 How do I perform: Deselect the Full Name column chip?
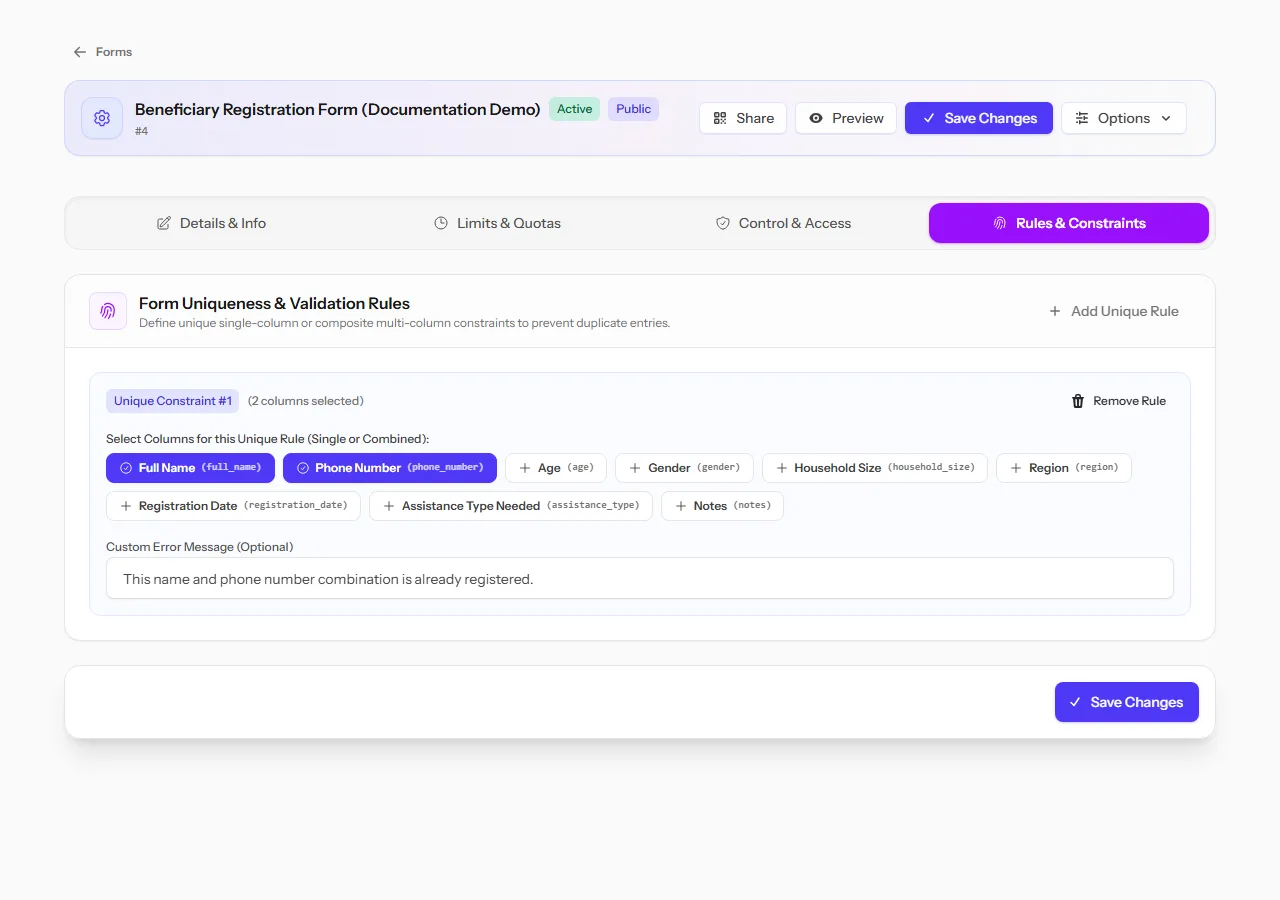(190, 468)
